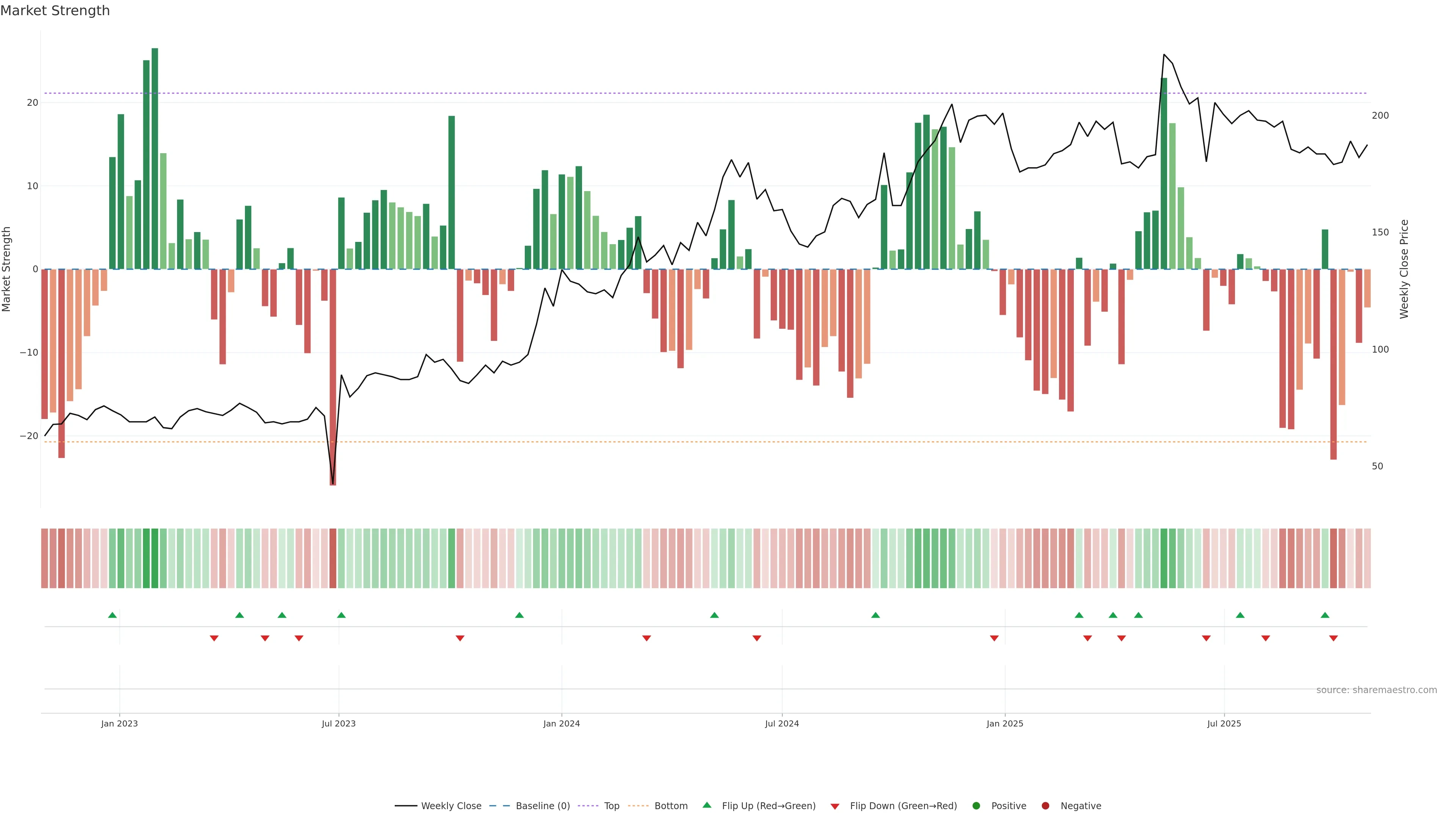The width and height of the screenshot is (1456, 819).
Task: Click Negative red circle legend icon
Action: click(1045, 806)
